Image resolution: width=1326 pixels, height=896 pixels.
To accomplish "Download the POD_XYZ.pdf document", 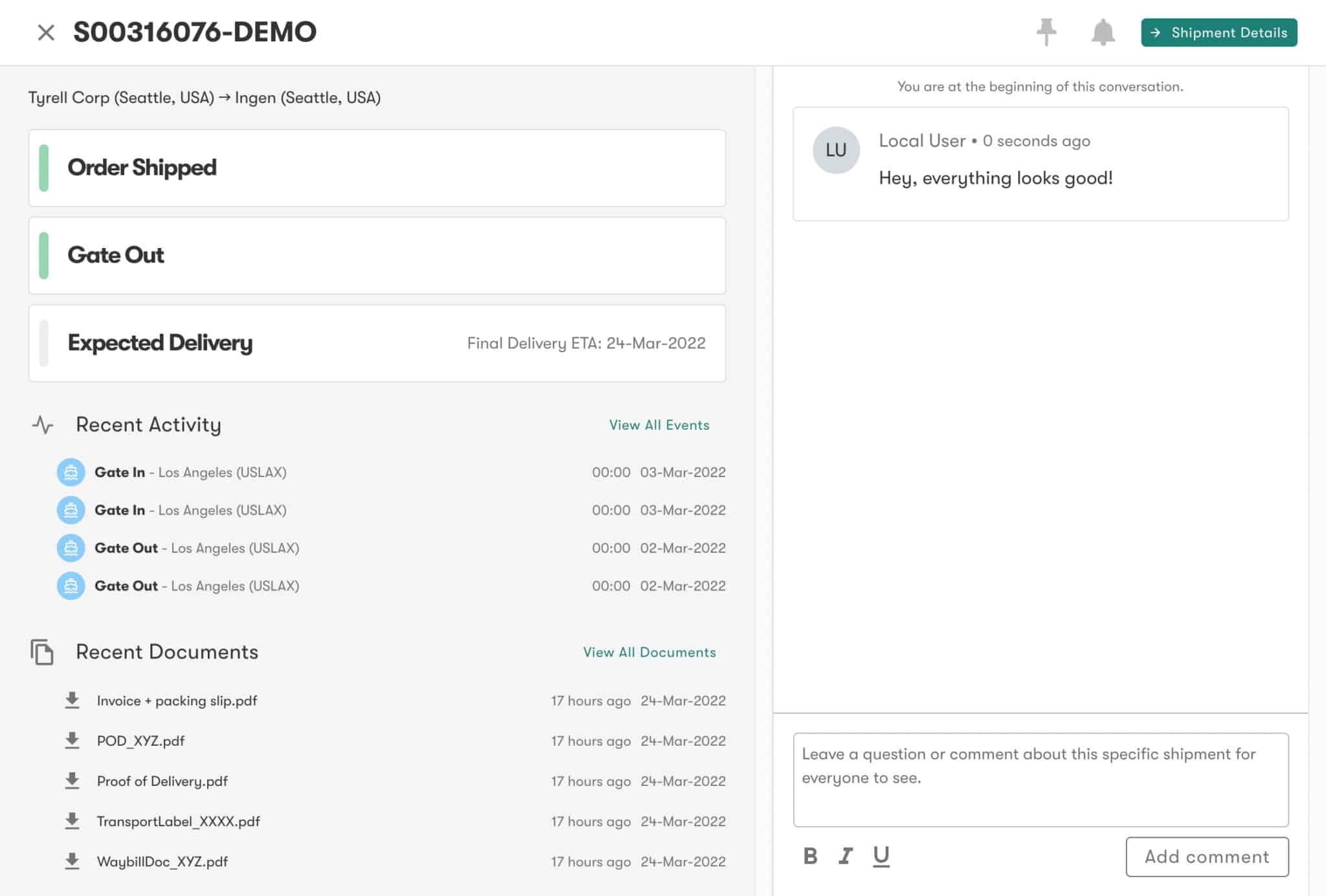I will [x=73, y=740].
